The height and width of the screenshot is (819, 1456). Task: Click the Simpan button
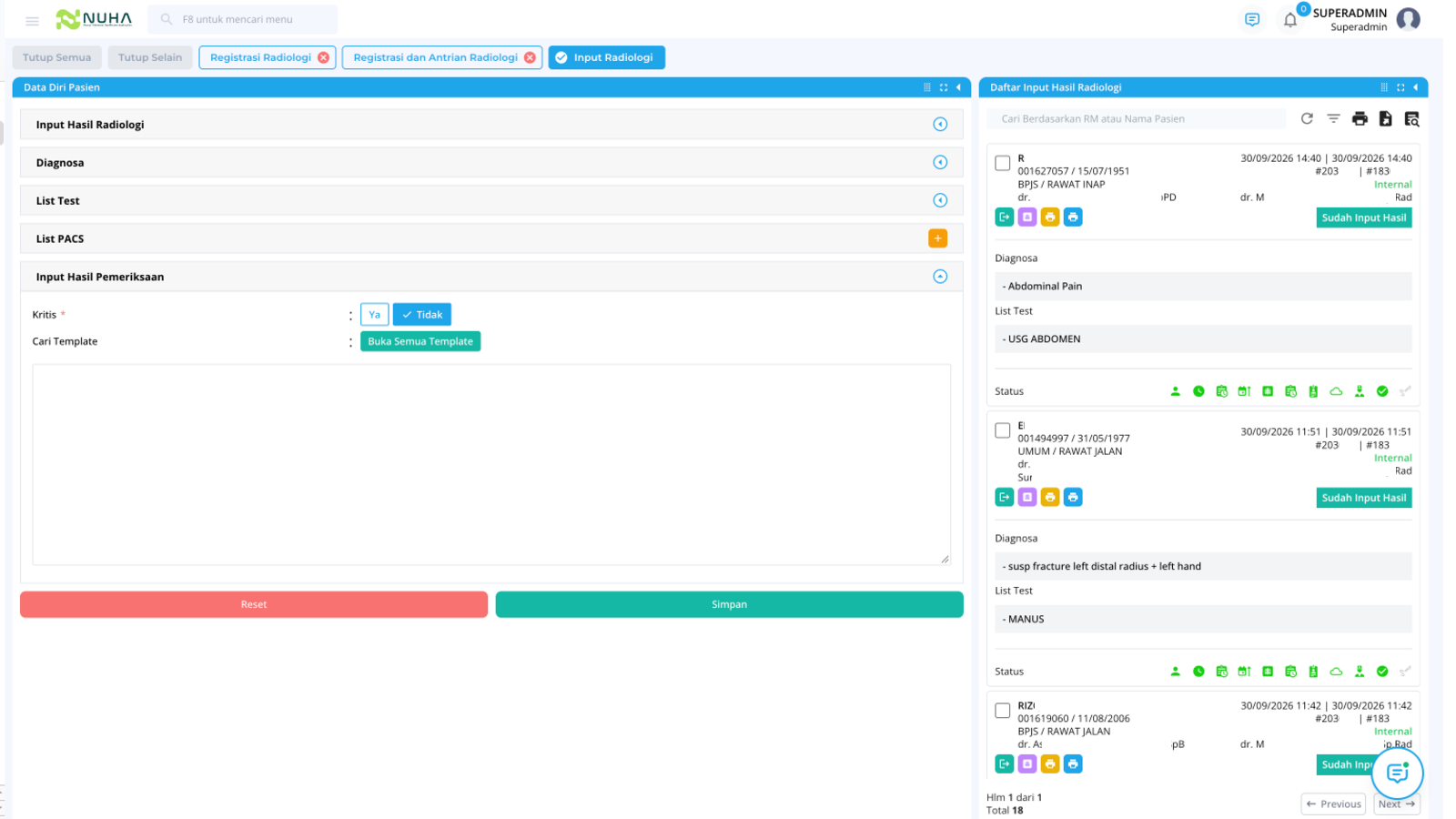(729, 604)
